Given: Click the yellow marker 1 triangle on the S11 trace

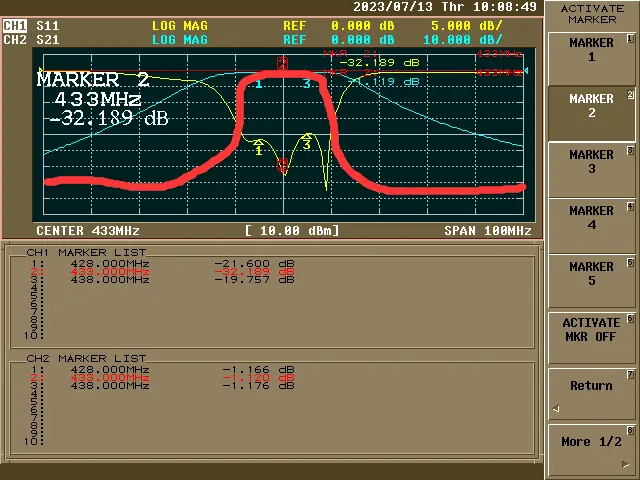Looking at the screenshot, I should [259, 146].
